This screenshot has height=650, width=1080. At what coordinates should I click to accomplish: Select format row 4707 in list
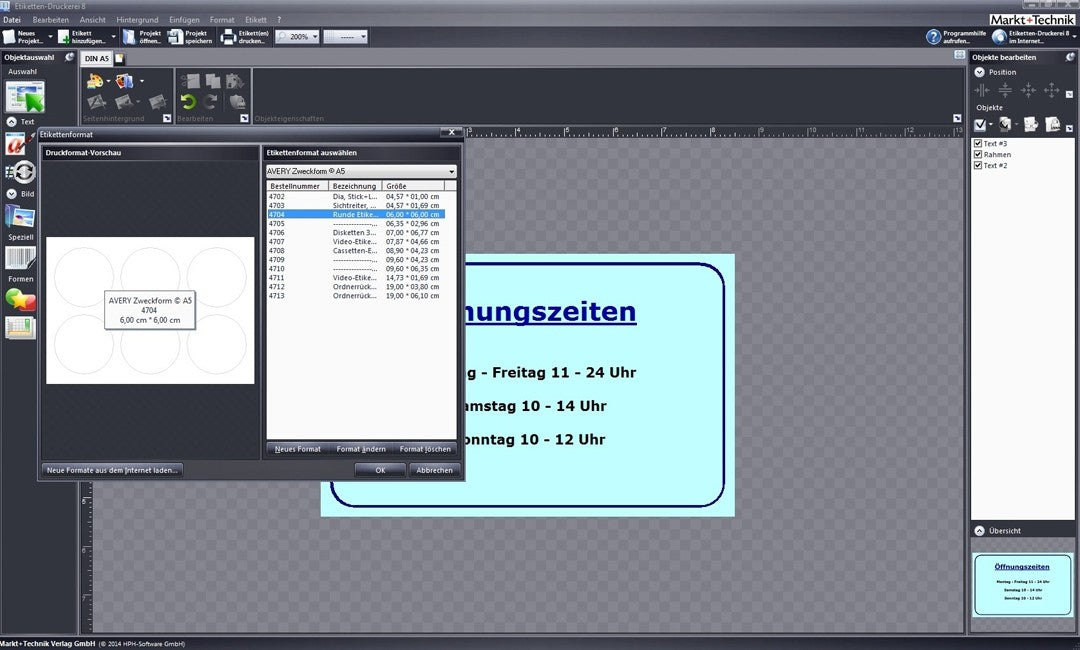click(355, 241)
